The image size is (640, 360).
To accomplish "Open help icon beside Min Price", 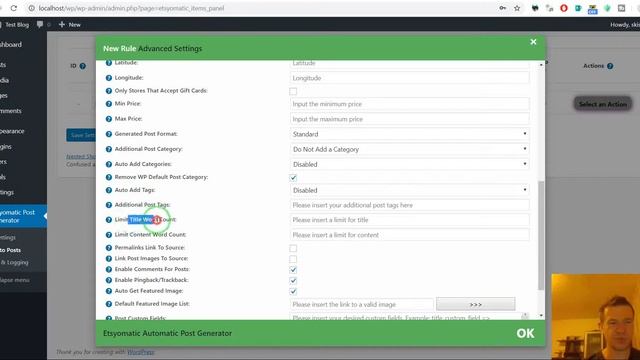I will tap(109, 104).
